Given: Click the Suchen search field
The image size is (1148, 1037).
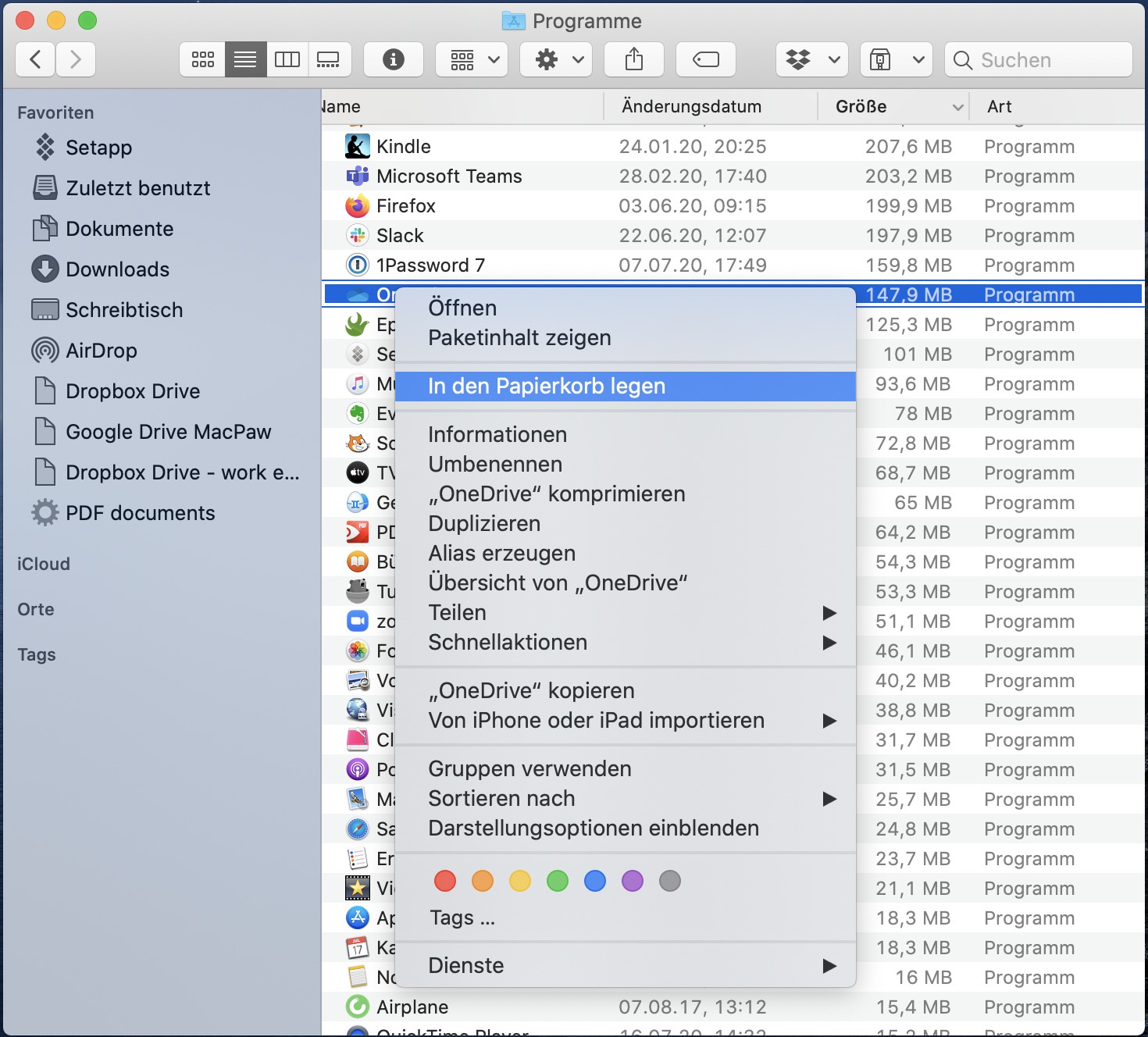Looking at the screenshot, I should 1039,59.
